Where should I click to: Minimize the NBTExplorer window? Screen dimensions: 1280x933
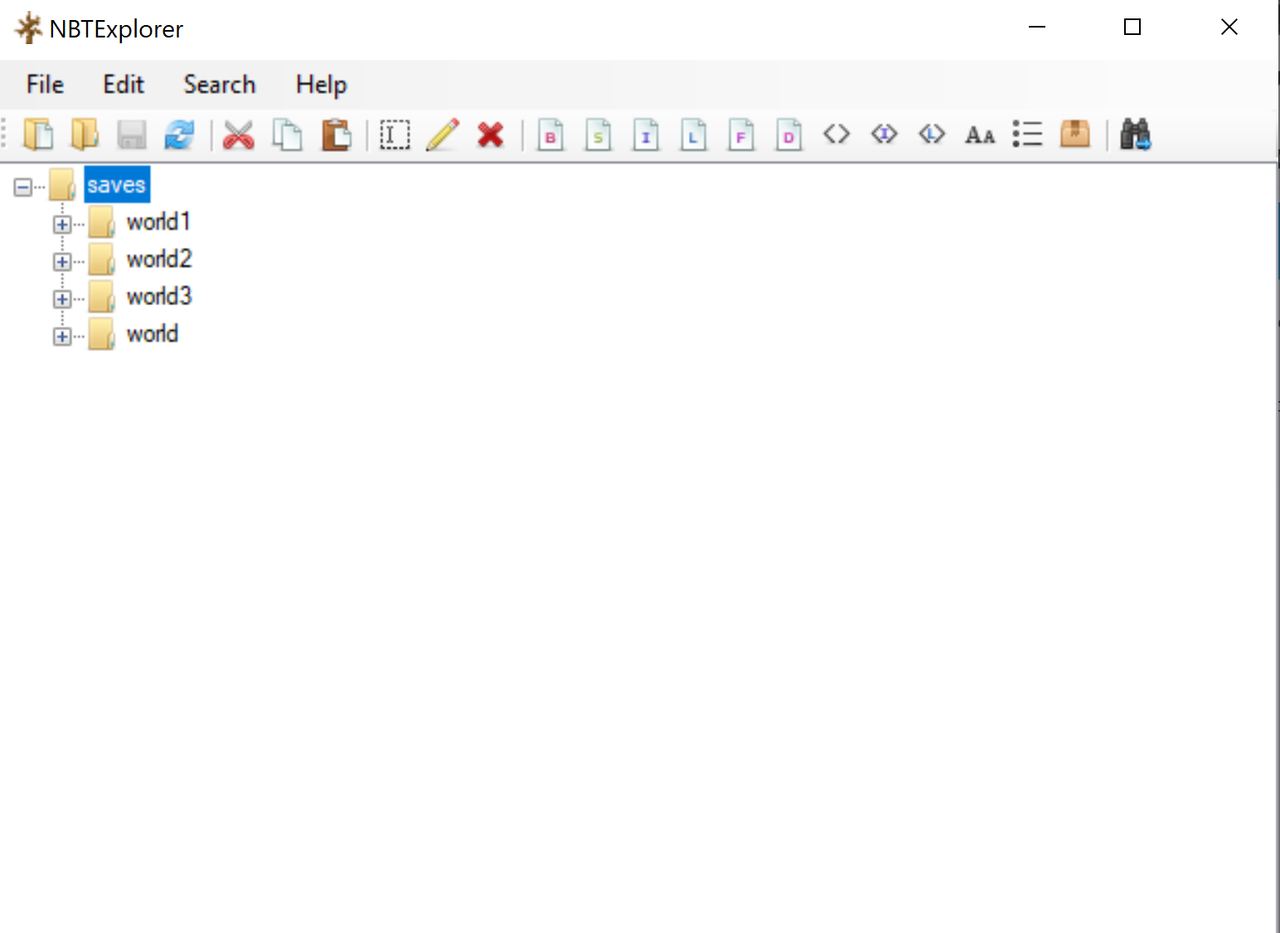[x=1037, y=28]
